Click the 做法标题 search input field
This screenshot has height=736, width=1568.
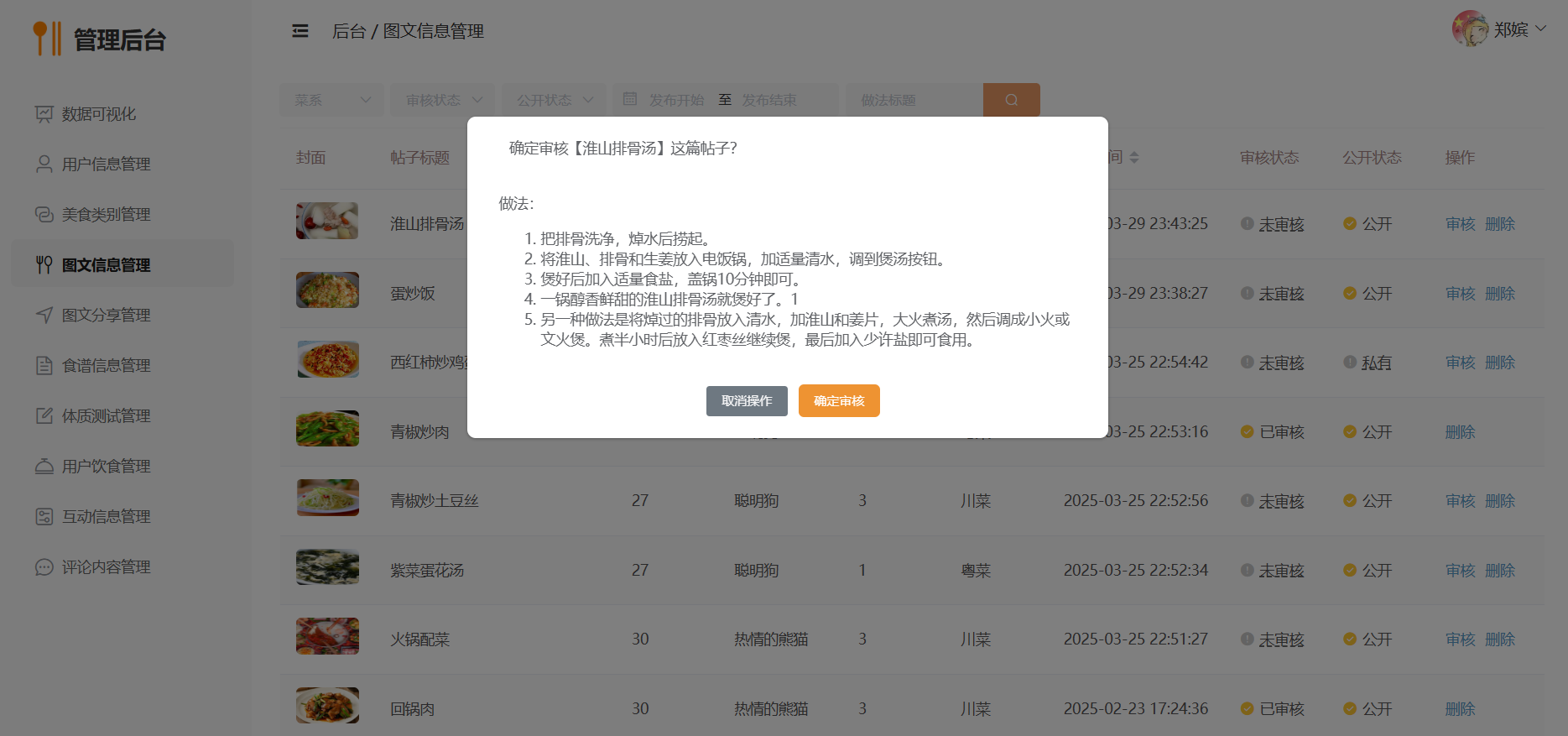[x=914, y=100]
